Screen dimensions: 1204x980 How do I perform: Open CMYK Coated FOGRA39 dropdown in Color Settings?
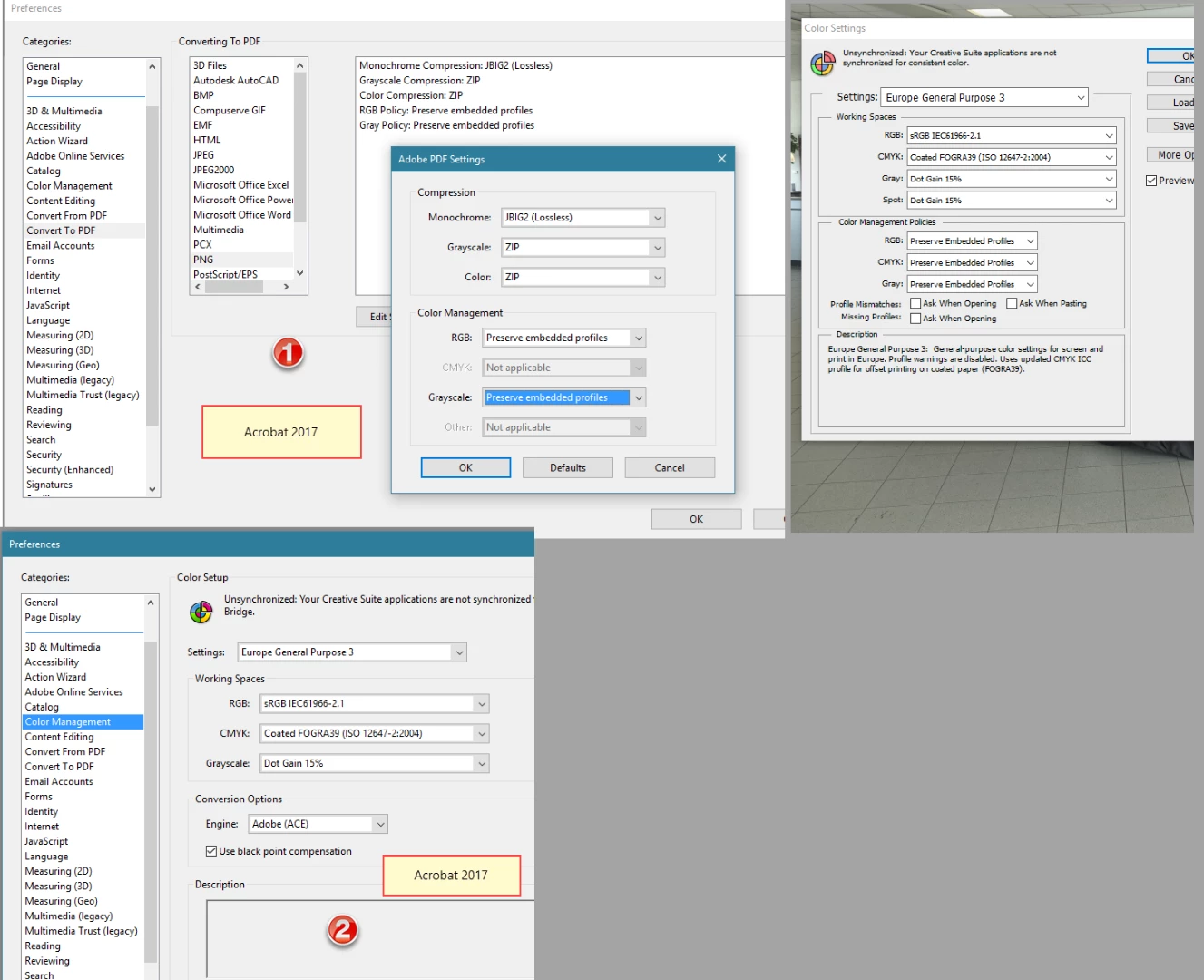[1012, 157]
